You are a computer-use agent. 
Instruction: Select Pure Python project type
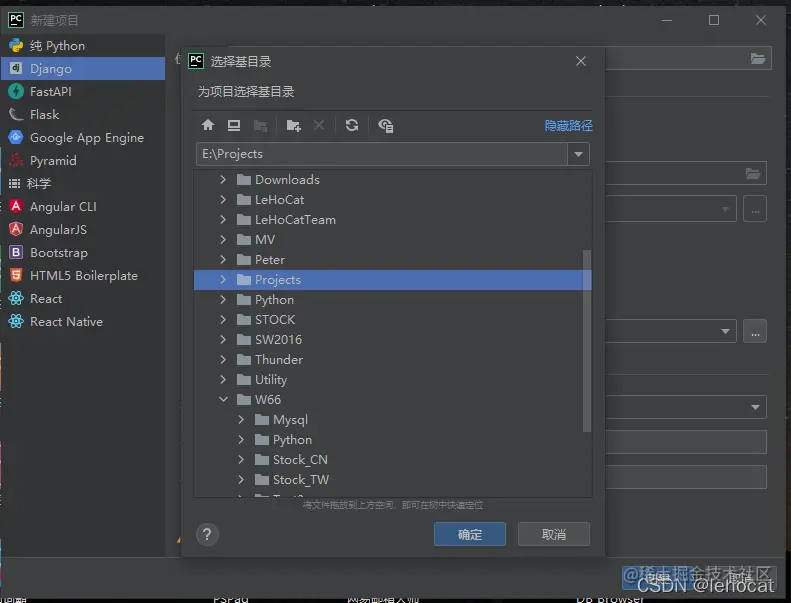coord(83,46)
